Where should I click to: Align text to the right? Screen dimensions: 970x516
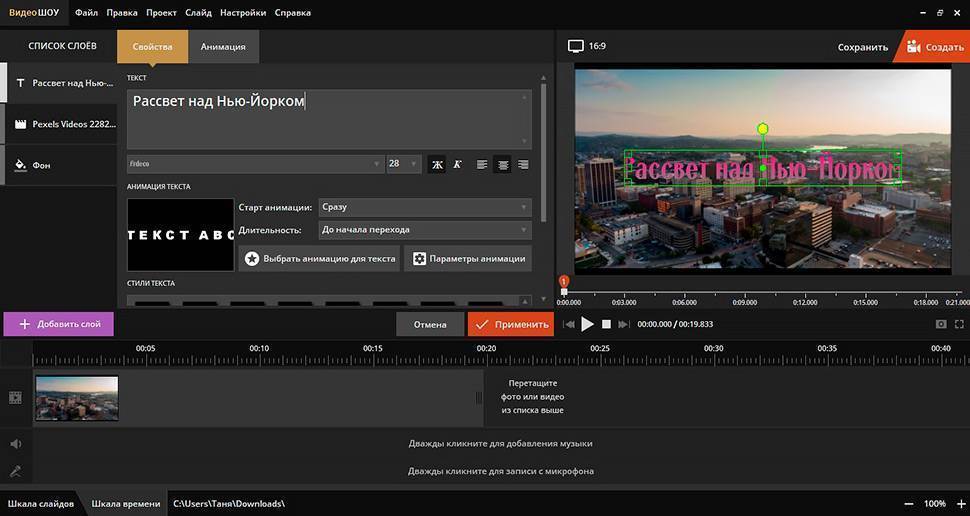pyautogui.click(x=523, y=164)
